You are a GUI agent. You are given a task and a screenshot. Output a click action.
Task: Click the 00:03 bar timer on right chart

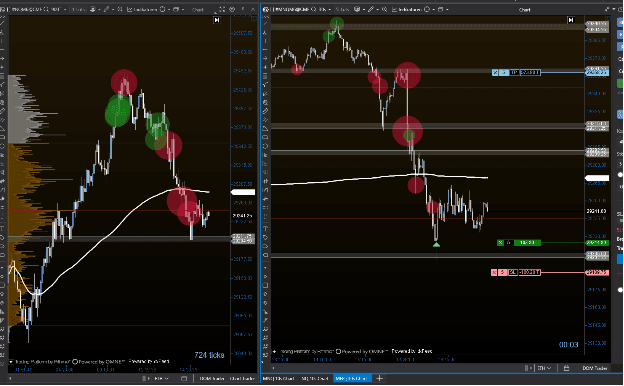(568, 345)
